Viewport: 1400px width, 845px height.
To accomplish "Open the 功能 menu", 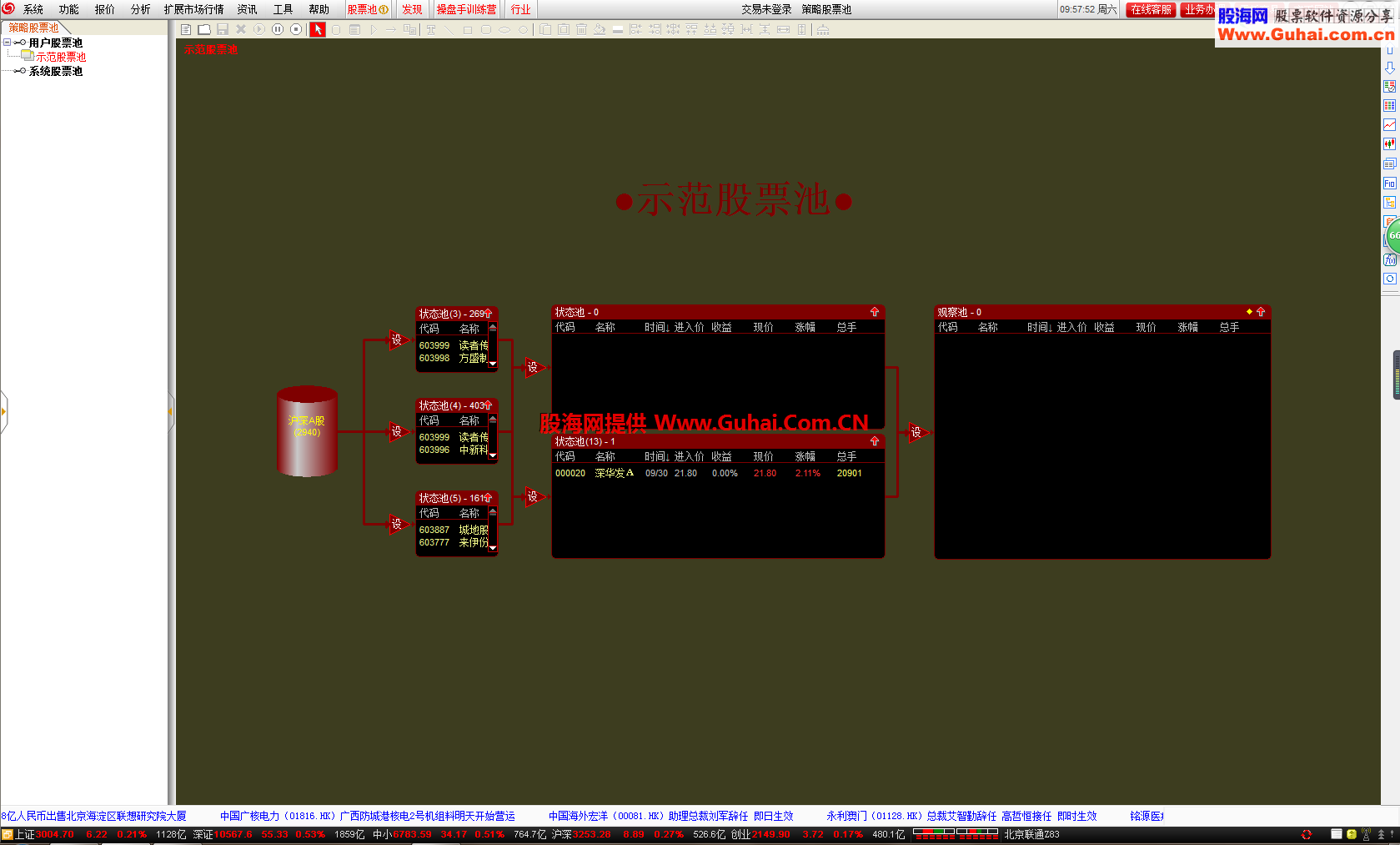I will pos(68,9).
